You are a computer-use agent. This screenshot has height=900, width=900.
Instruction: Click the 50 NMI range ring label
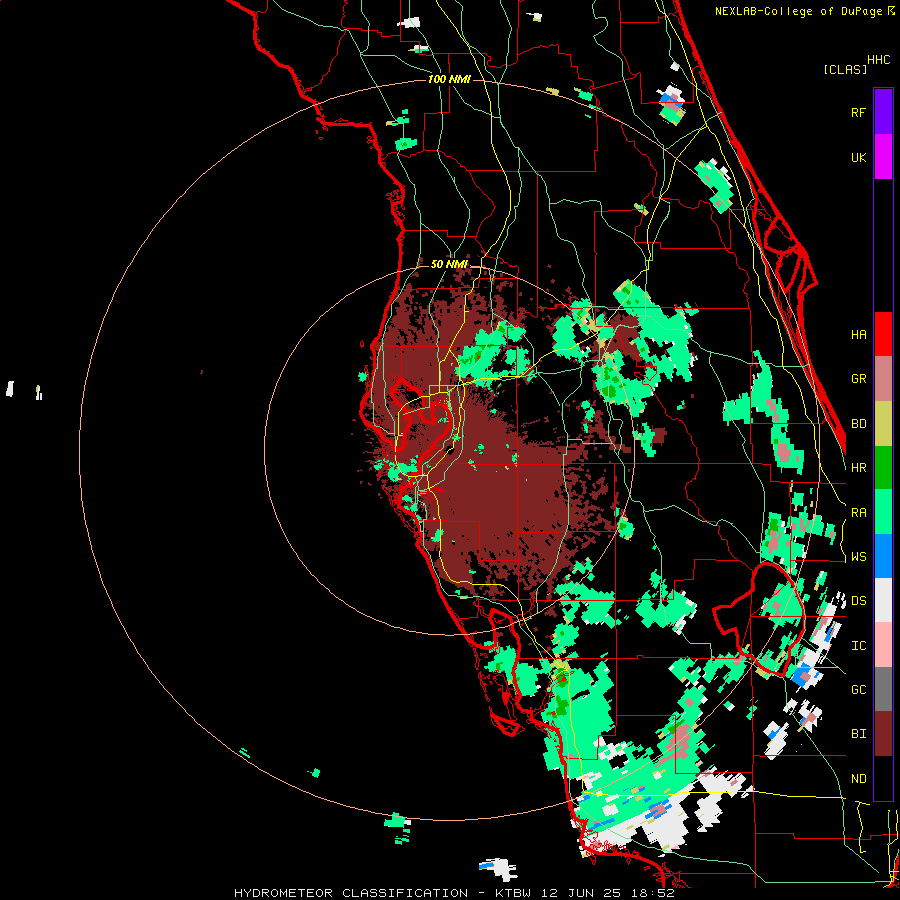coord(449,264)
